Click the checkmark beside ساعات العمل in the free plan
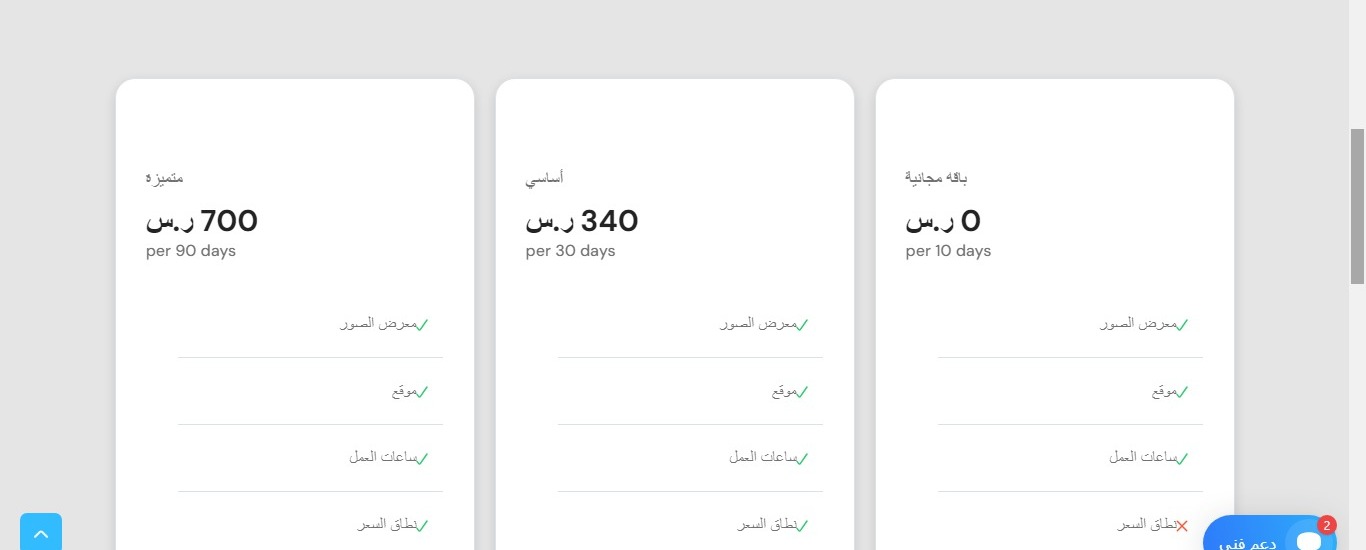 coord(1182,459)
